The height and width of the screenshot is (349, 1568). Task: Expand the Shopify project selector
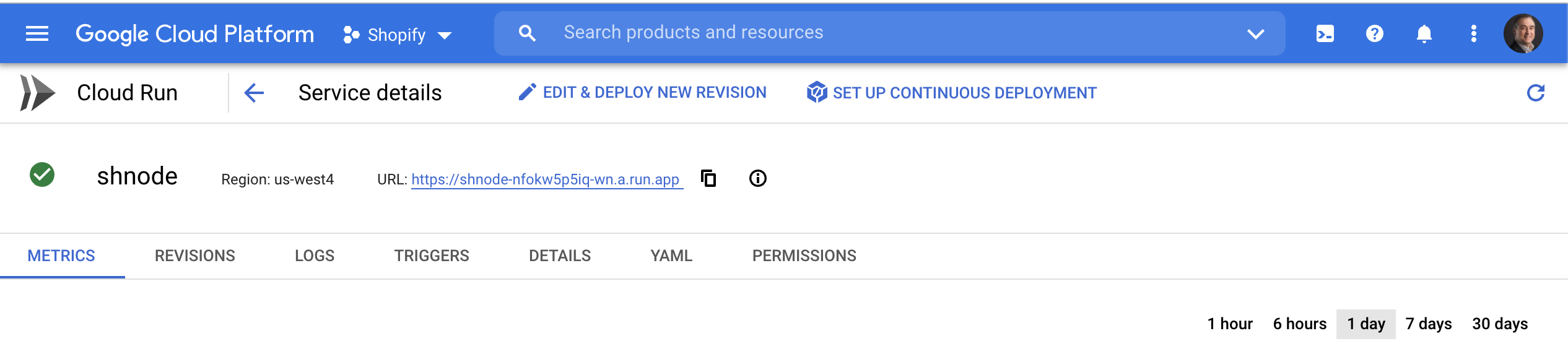tap(398, 35)
